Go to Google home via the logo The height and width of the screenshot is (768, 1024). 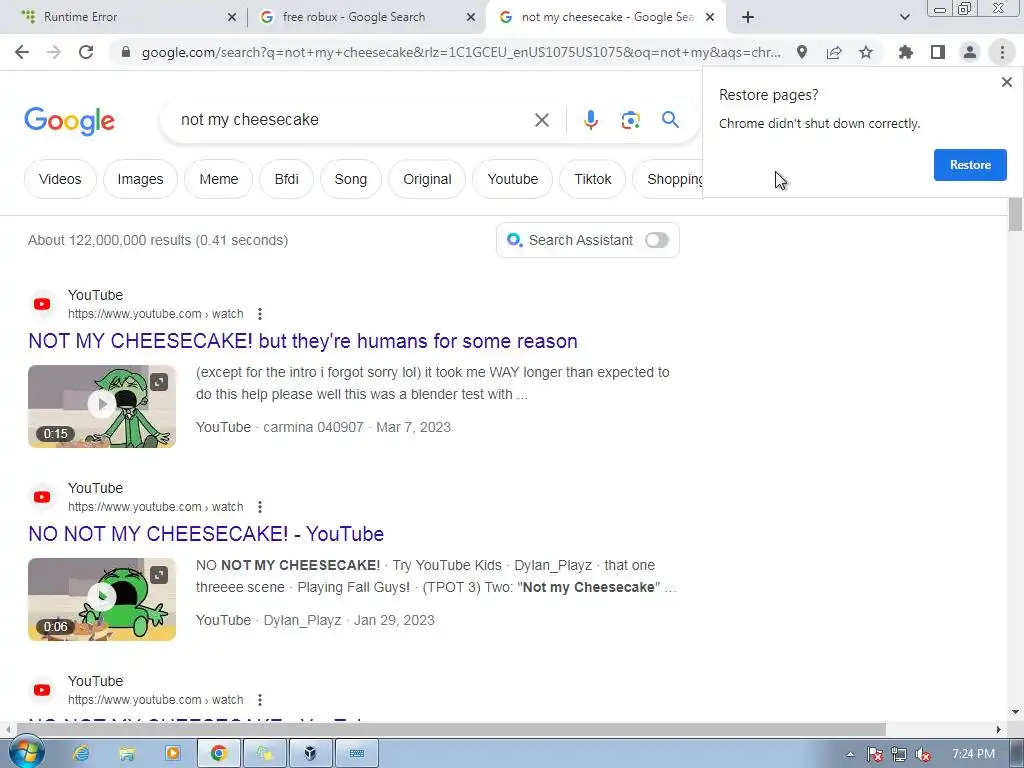[x=69, y=121]
